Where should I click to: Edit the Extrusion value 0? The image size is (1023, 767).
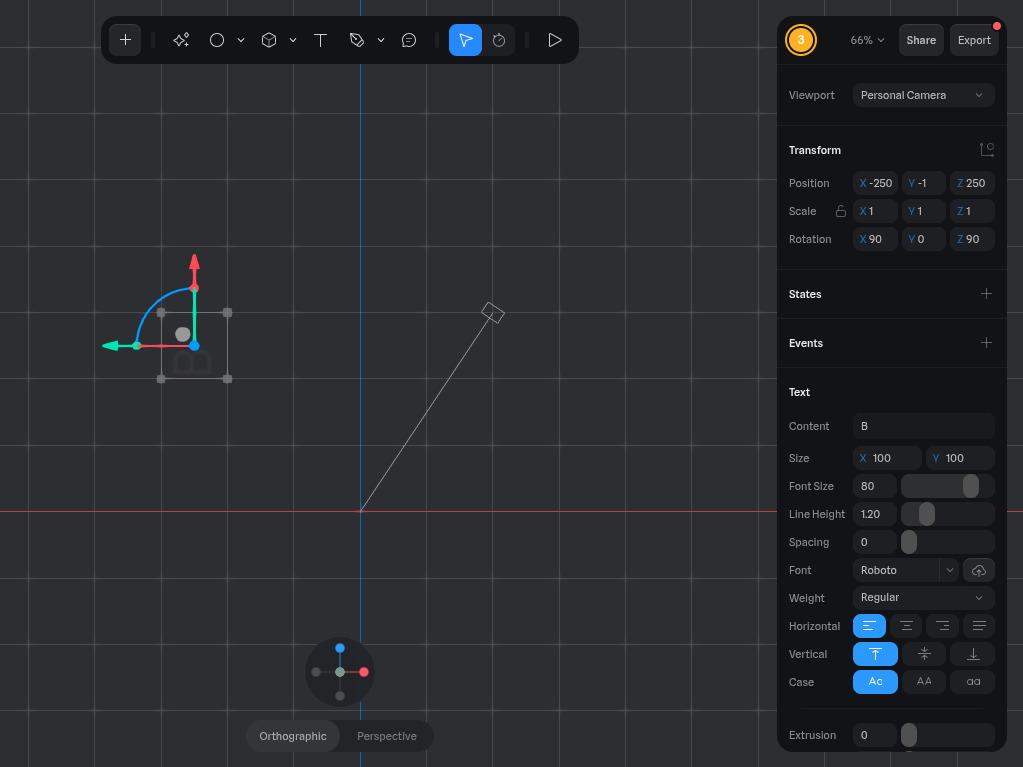pyautogui.click(x=874, y=735)
